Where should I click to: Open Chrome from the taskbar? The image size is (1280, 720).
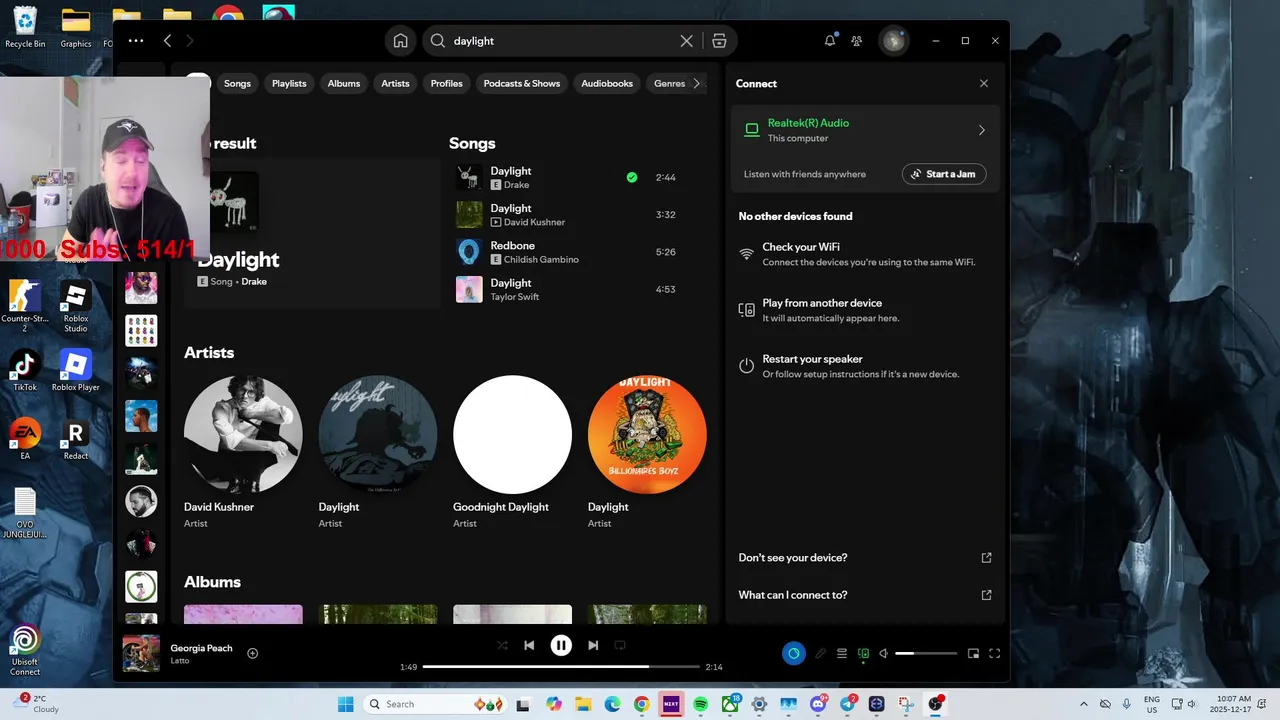point(641,704)
